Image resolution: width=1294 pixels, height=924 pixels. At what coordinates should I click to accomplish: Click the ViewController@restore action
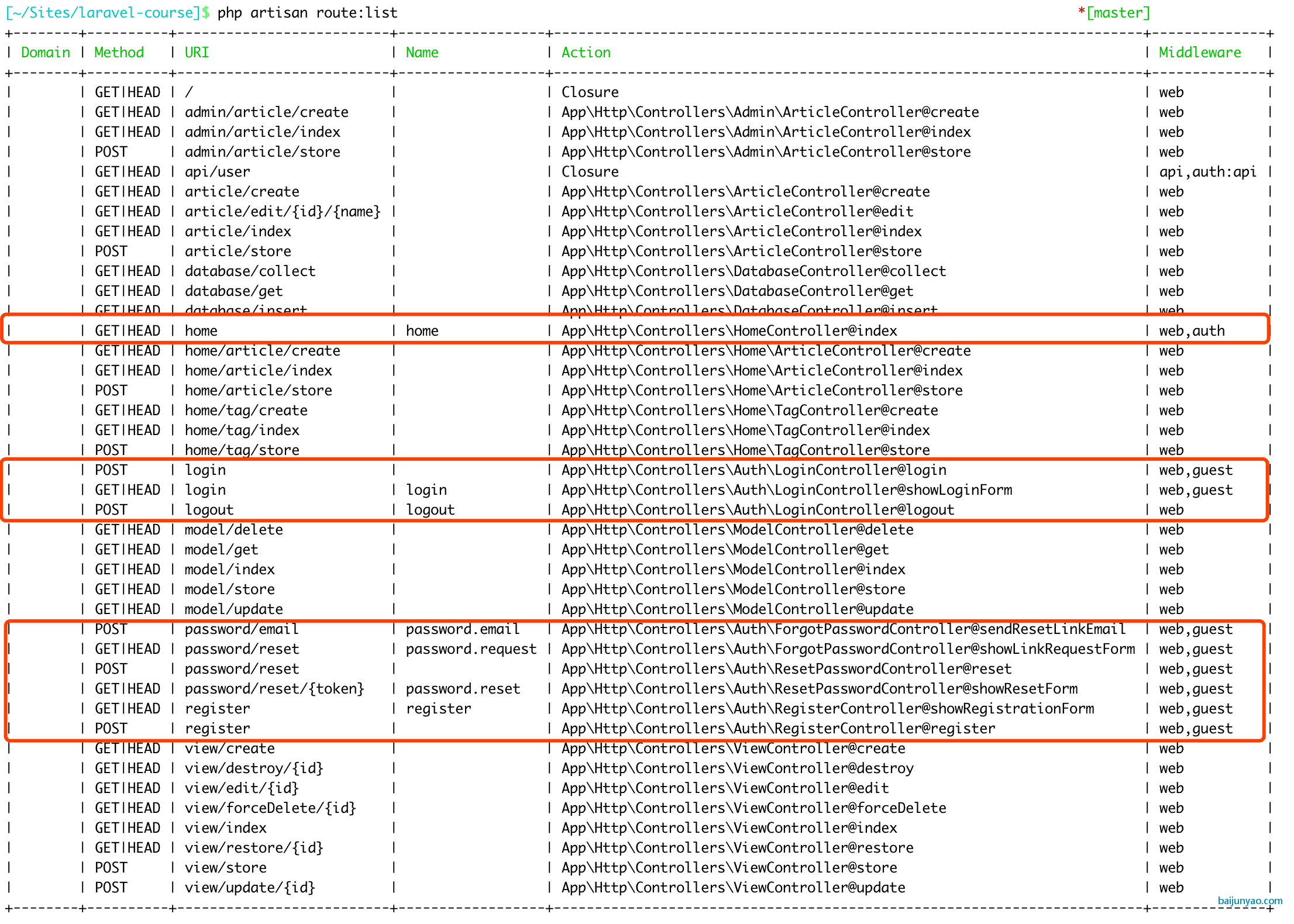coord(737,848)
